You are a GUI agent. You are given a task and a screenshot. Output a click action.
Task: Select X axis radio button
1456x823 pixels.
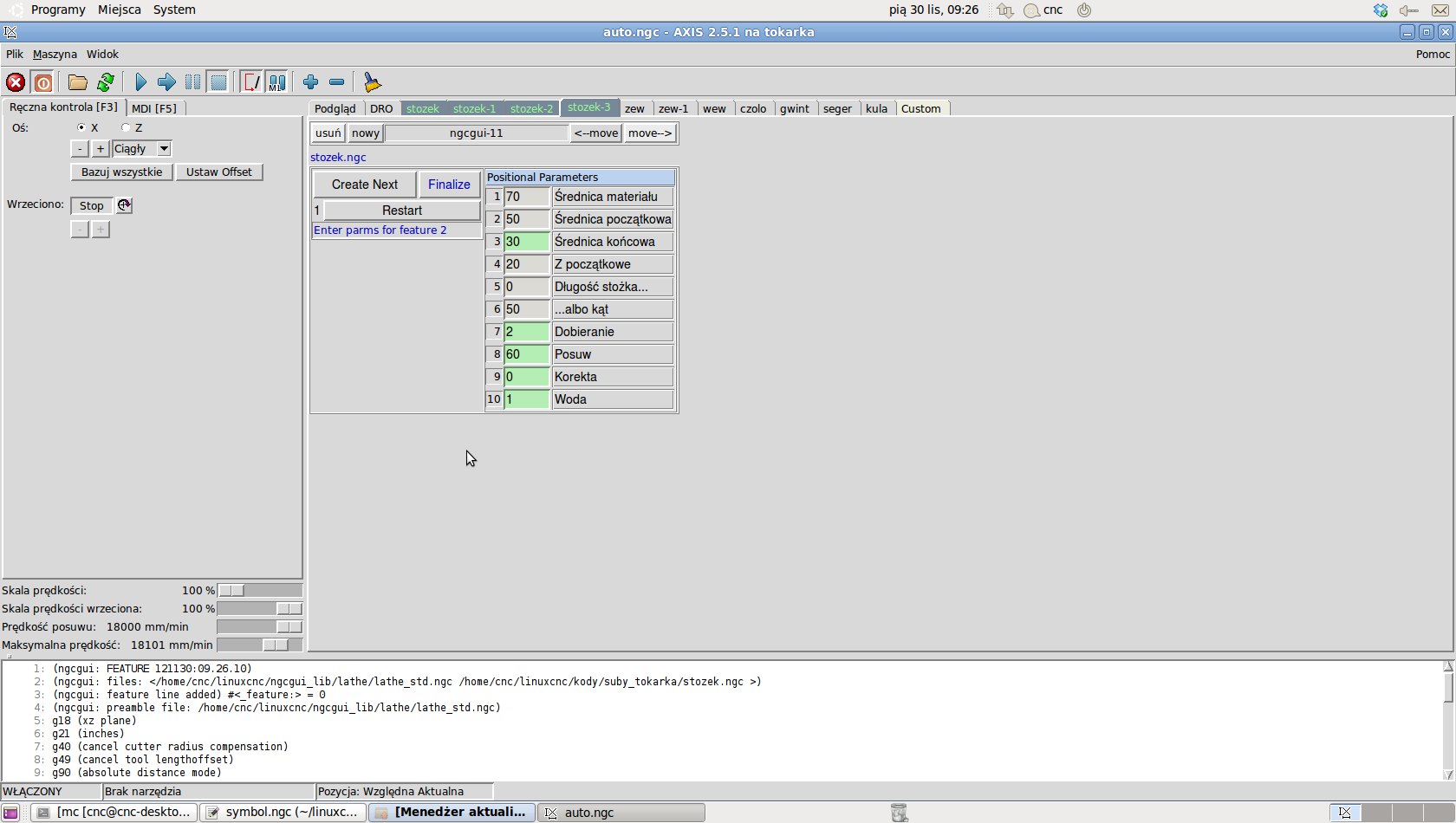pos(81,127)
